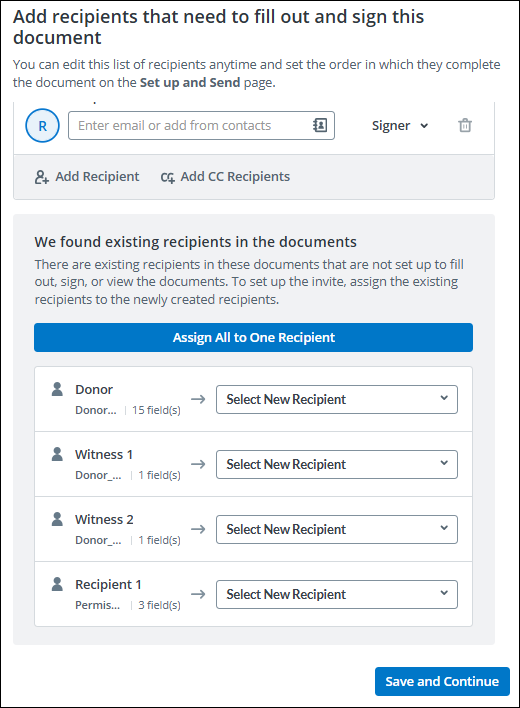Open the Signer role dropdown

399,126
